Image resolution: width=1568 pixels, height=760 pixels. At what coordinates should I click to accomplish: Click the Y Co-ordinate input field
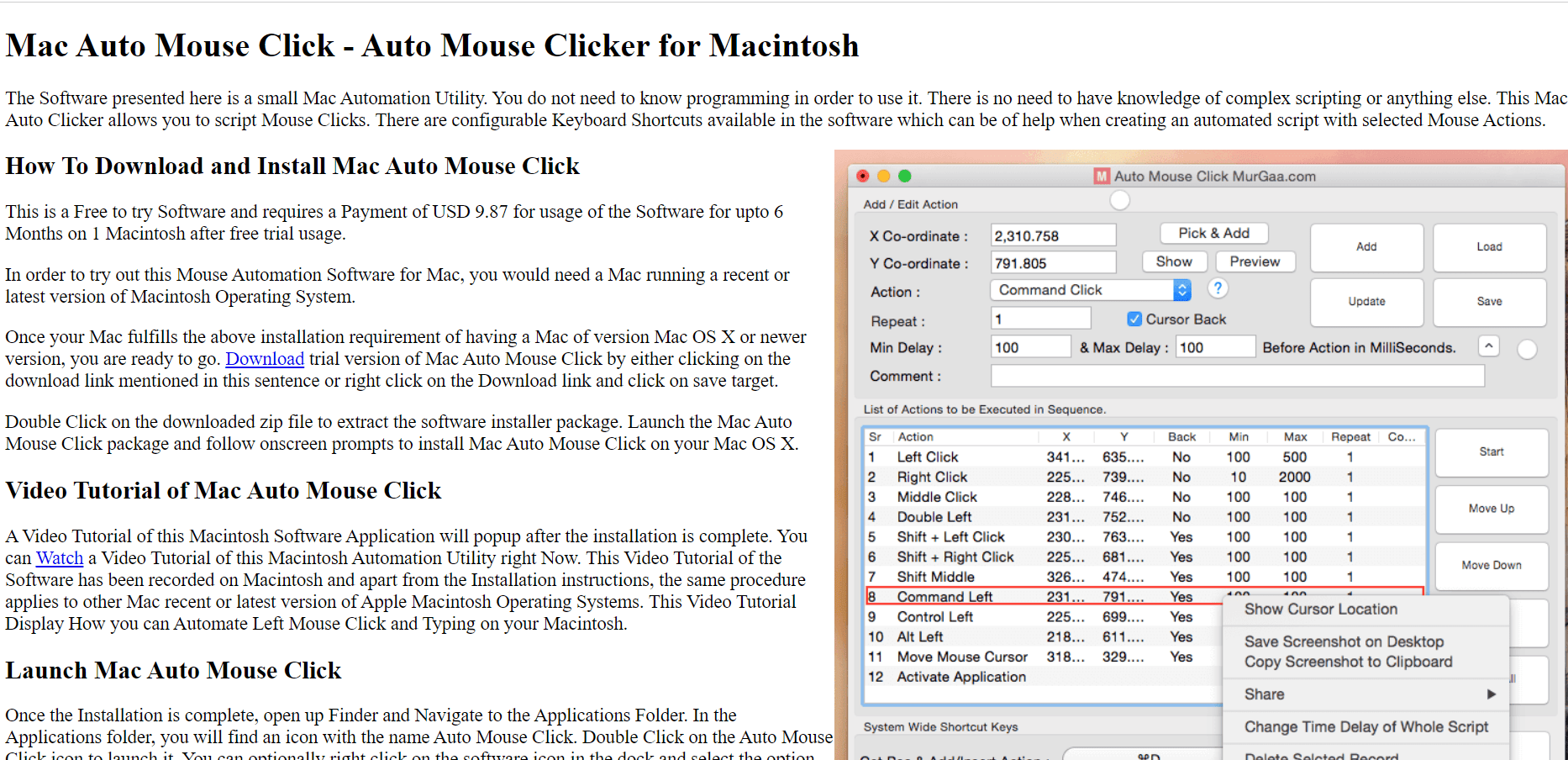tap(1054, 263)
